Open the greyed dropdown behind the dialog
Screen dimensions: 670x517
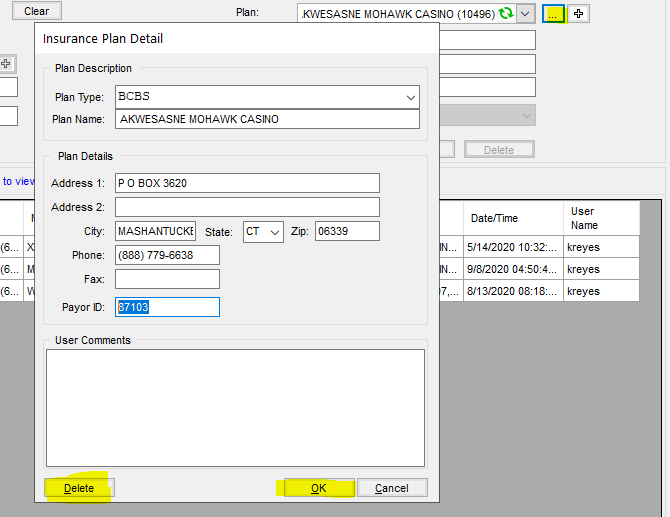pos(487,115)
